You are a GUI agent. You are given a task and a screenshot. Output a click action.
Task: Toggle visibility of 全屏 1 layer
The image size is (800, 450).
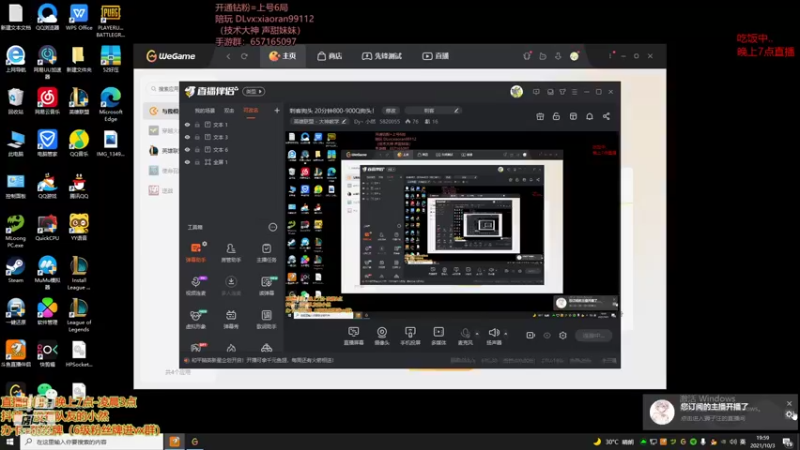tap(187, 162)
